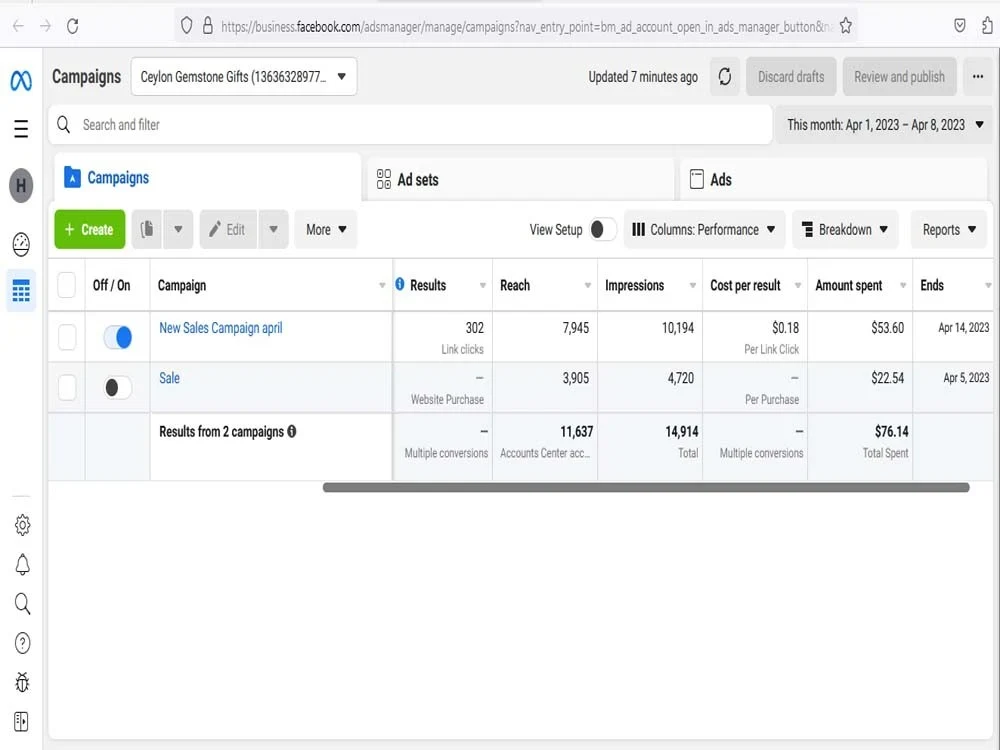
Task: Open the H profile avatar
Action: tap(21, 186)
